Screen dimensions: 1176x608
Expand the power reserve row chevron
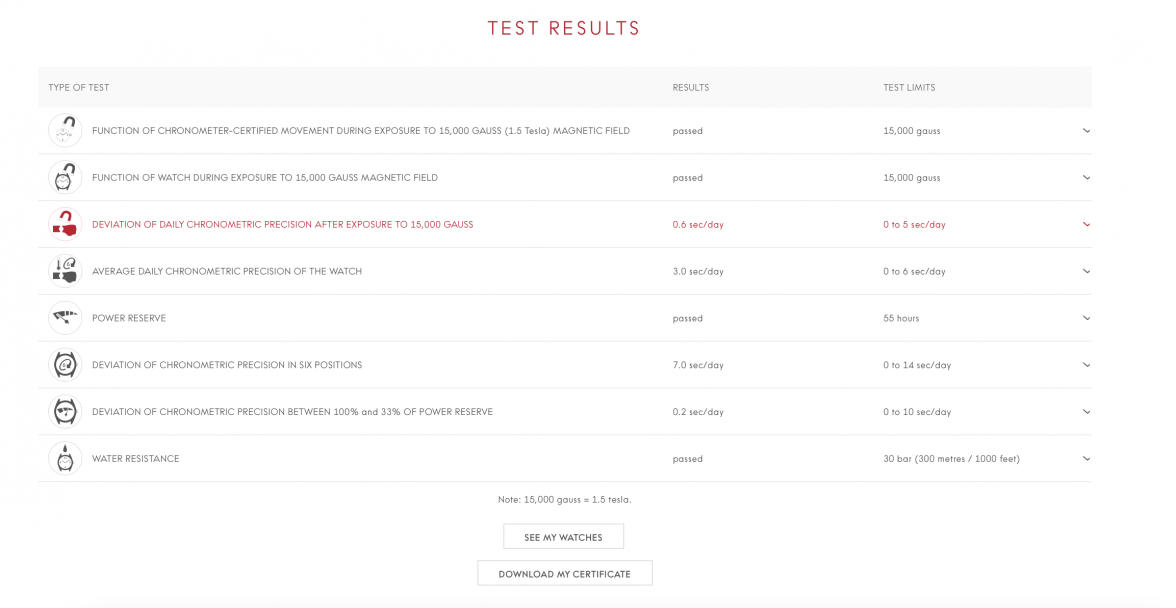coord(1086,318)
